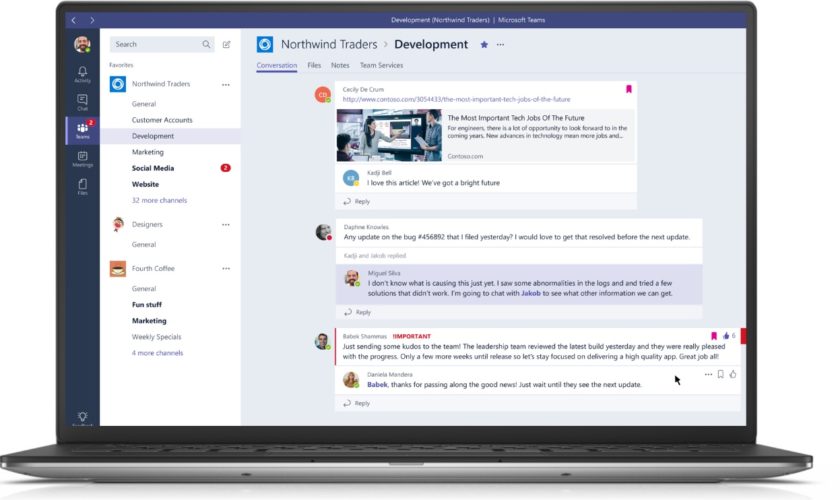The height and width of the screenshot is (500, 840).
Task: Click the Jakob mention in Miguel's message
Action: coord(531,293)
